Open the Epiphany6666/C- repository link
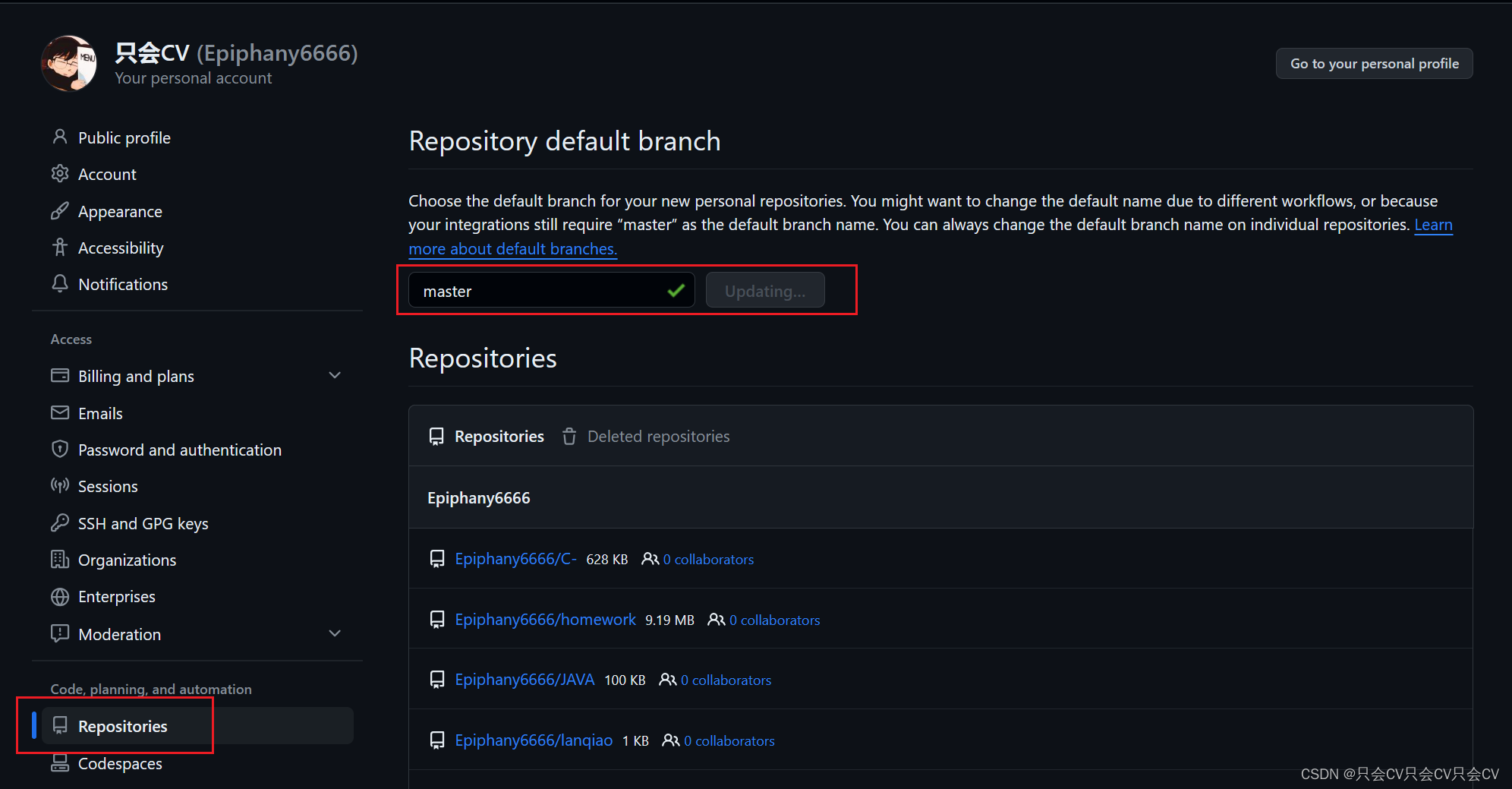The height and width of the screenshot is (789, 1512). coord(515,559)
